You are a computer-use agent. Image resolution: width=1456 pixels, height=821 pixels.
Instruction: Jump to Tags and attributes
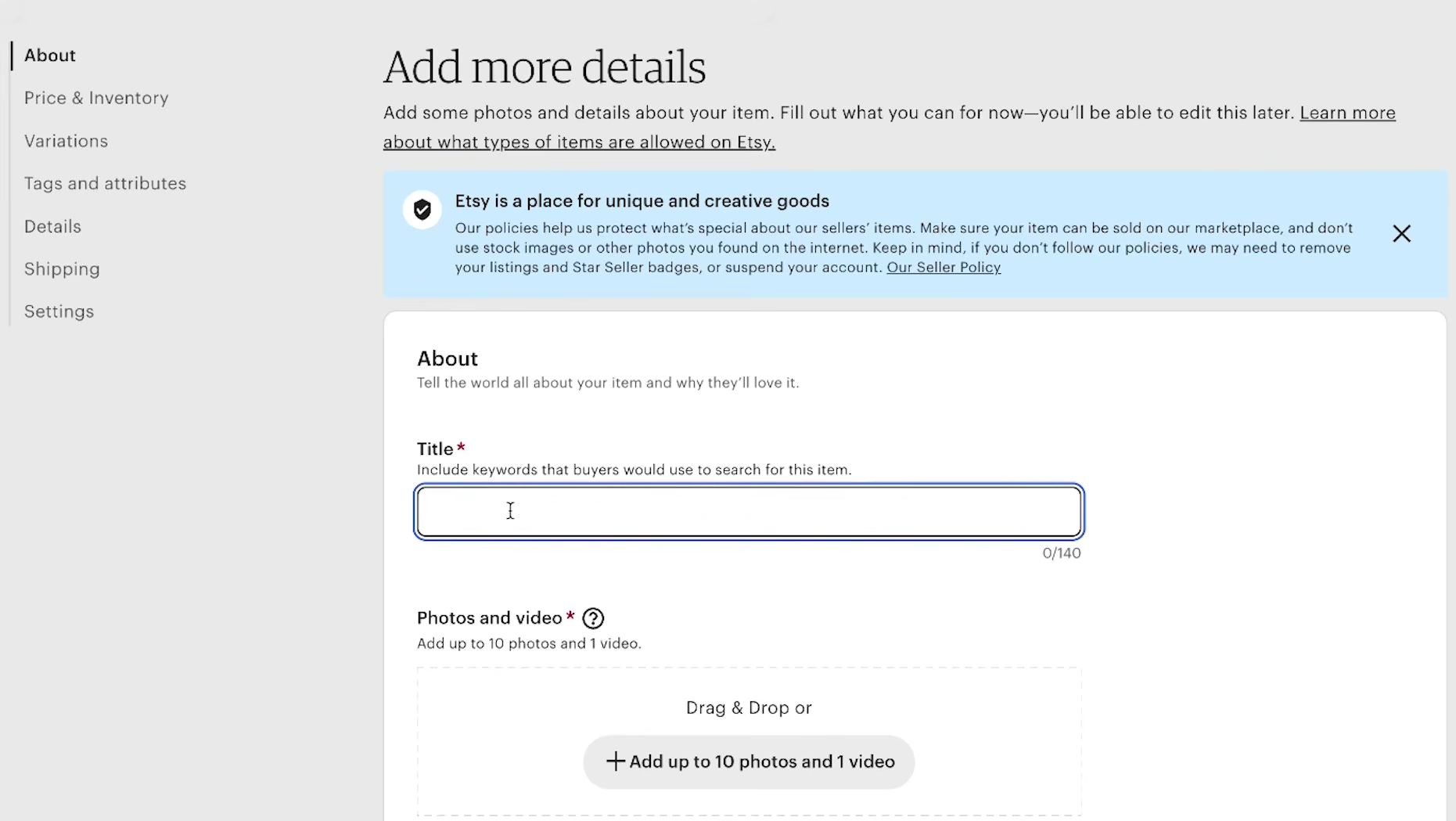[x=105, y=183]
